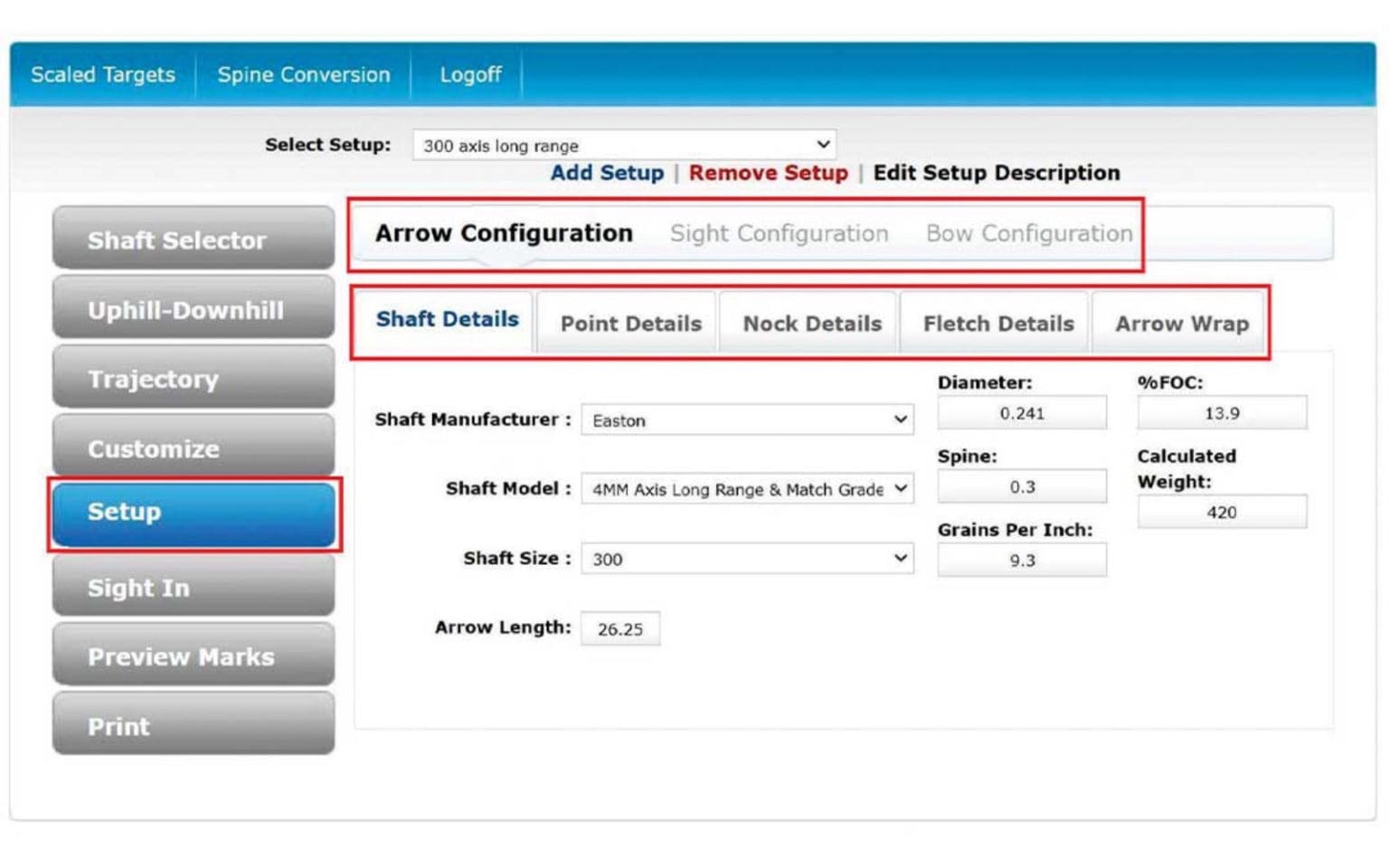This screenshot has width=1389, height=868.
Task: Open the Shaft Model dropdown
Action: pos(746,489)
